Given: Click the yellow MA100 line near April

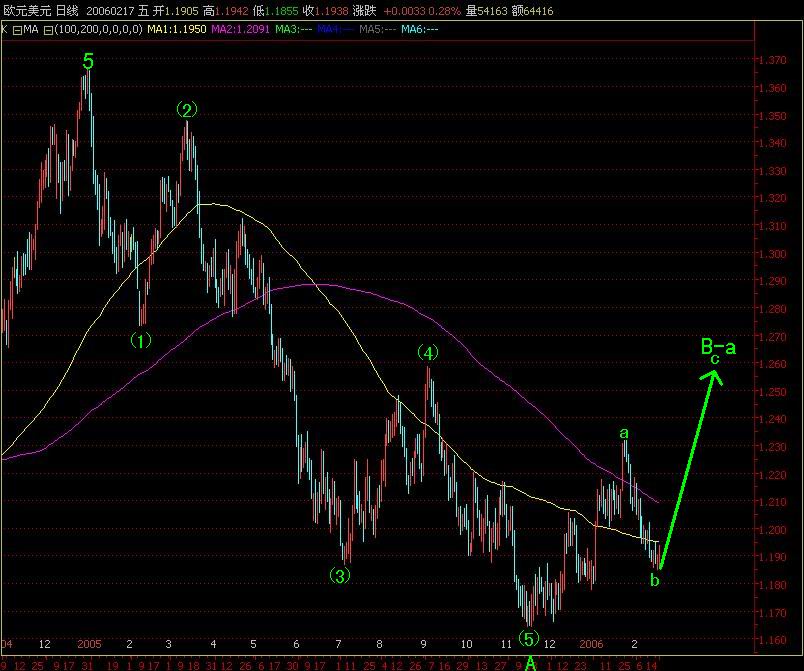Looking at the screenshot, I should click(x=214, y=204).
